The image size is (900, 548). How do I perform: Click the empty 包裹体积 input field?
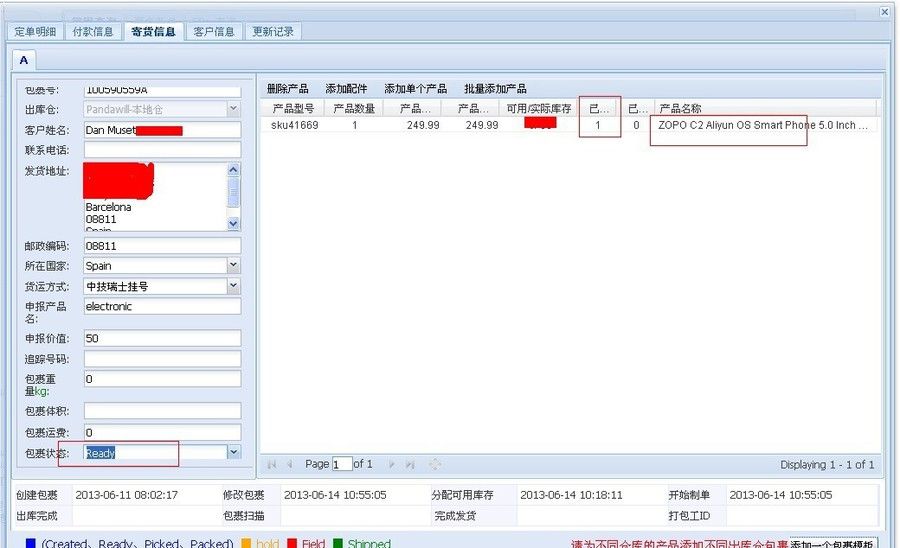tap(162, 411)
